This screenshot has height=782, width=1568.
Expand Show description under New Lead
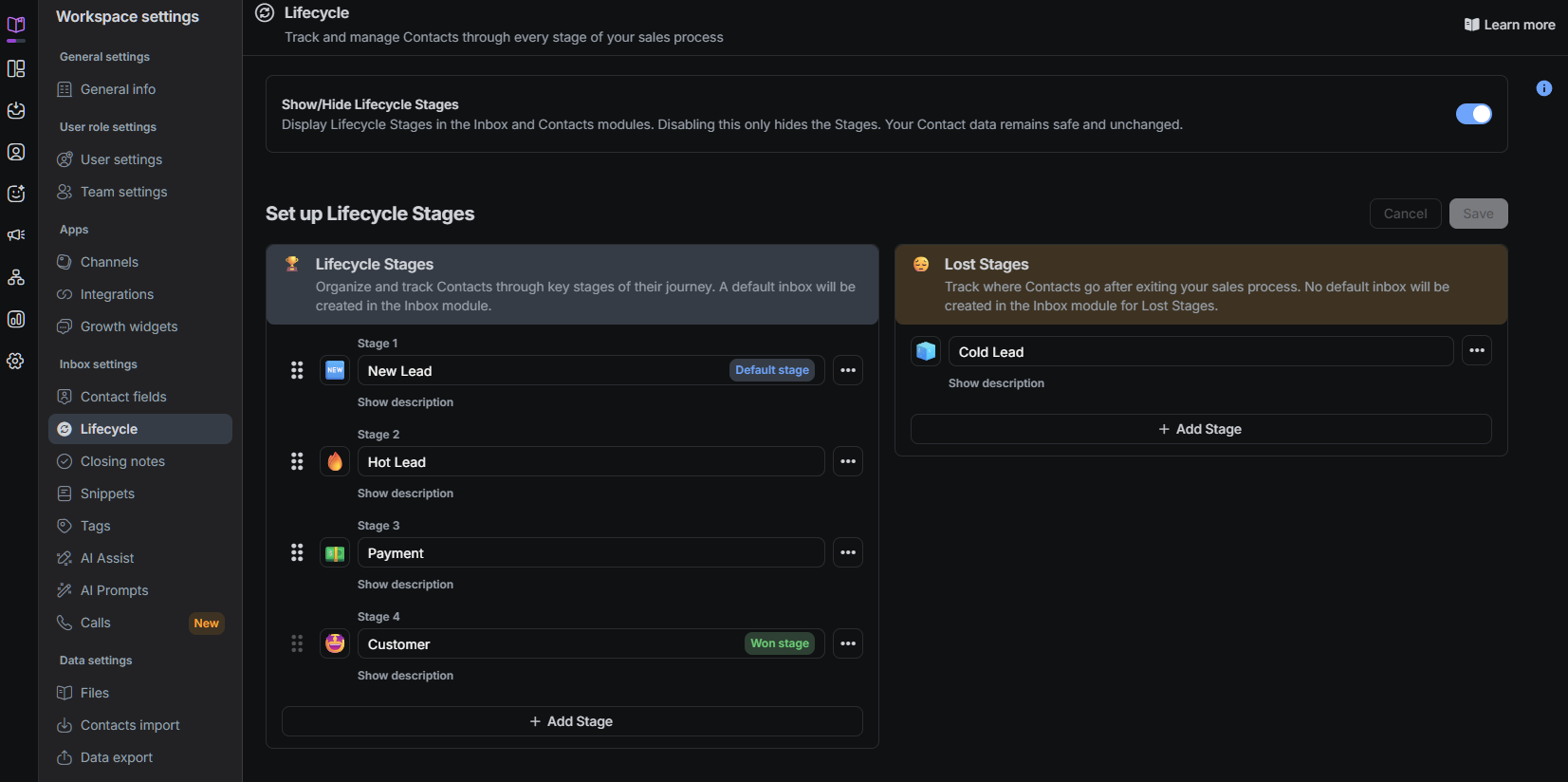coord(405,402)
